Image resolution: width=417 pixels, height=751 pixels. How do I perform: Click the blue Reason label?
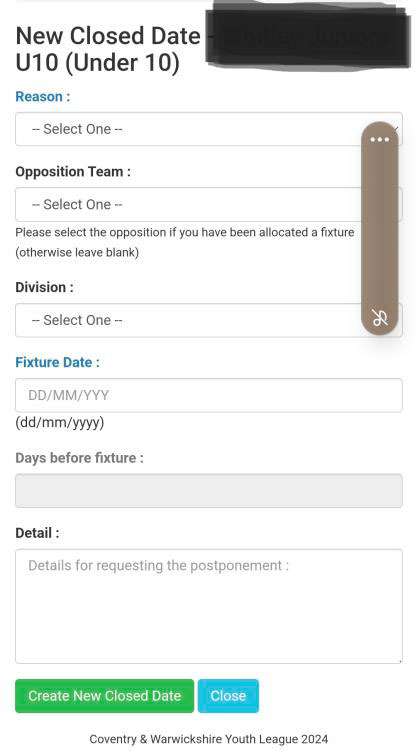43,97
